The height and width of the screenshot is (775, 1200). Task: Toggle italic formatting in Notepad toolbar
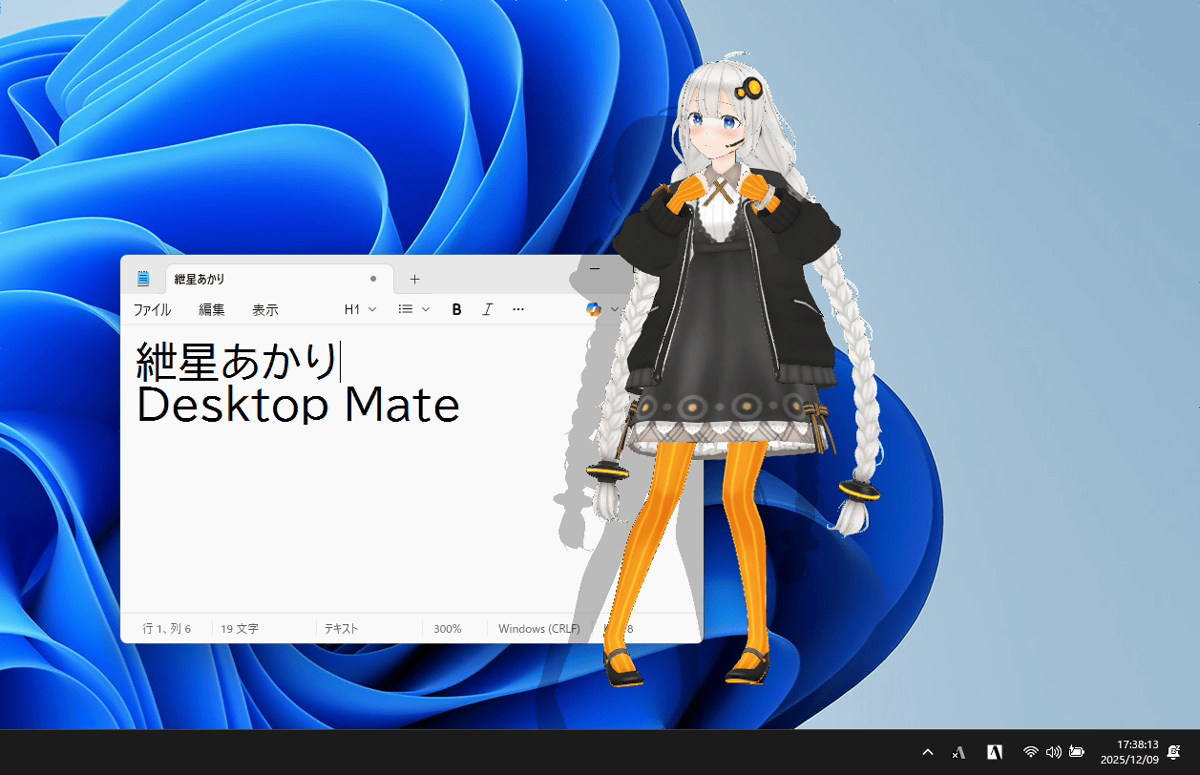coord(487,310)
